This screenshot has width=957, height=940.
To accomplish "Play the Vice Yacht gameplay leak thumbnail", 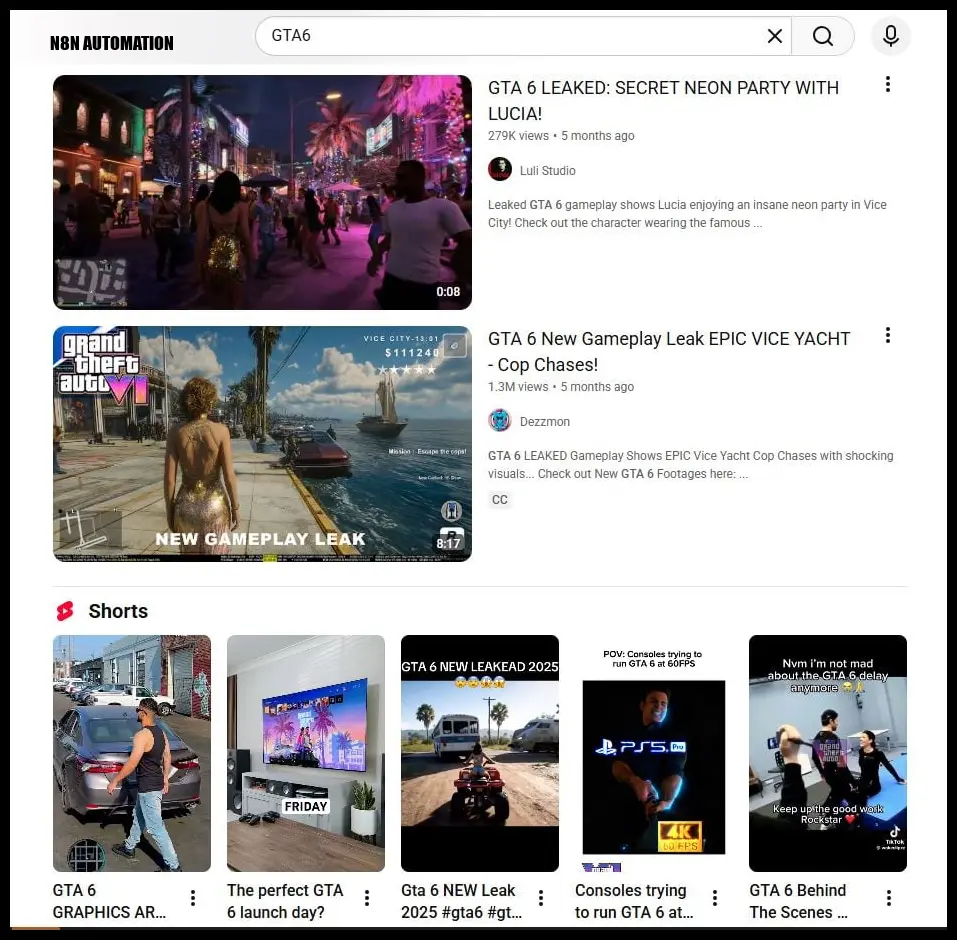I will coord(262,444).
